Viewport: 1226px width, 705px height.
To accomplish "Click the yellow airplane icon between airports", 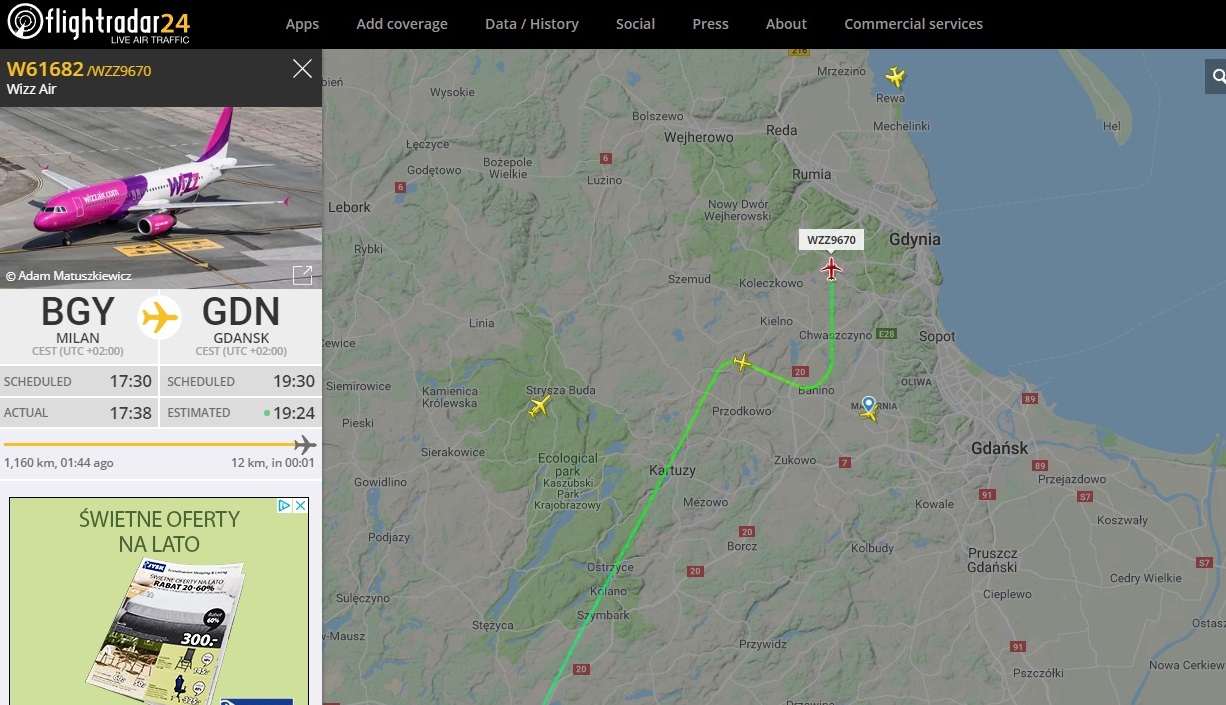I will click(159, 318).
